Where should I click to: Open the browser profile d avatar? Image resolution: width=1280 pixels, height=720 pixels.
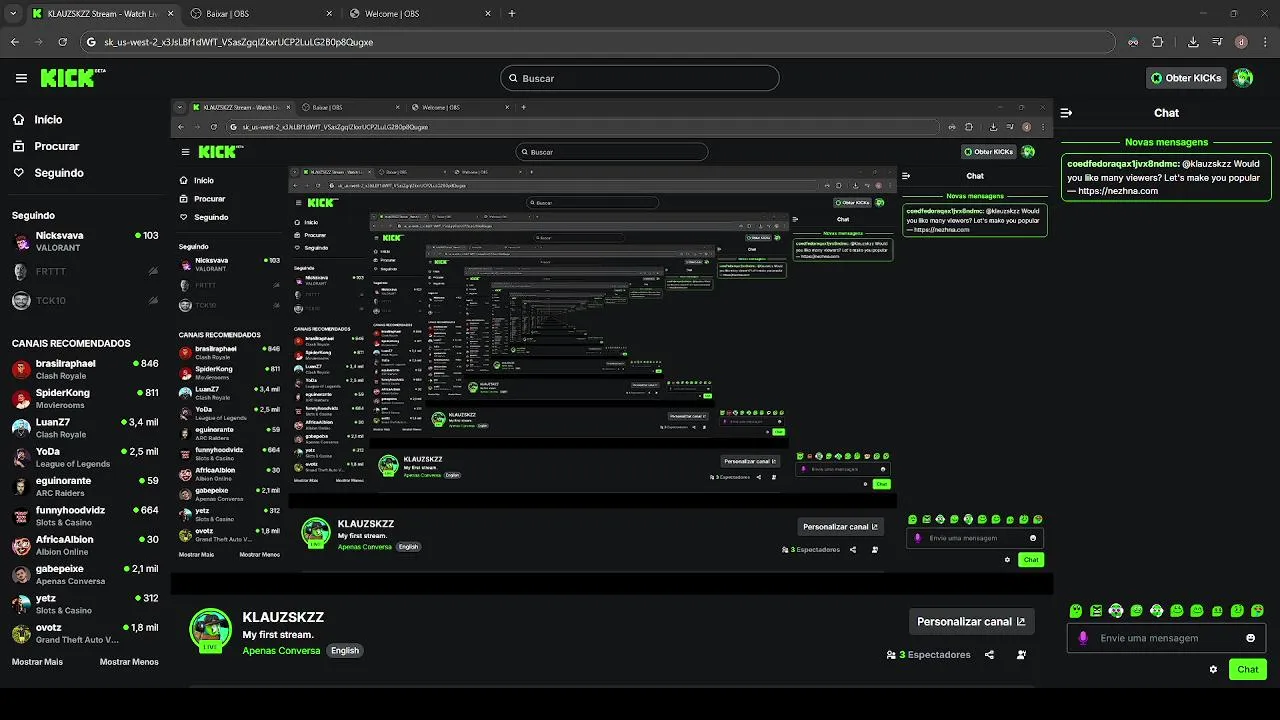(1241, 42)
